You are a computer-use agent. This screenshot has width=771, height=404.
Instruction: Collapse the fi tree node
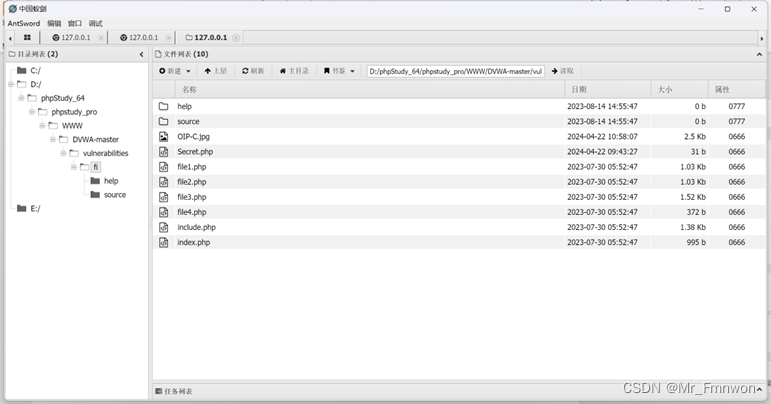click(x=73, y=167)
